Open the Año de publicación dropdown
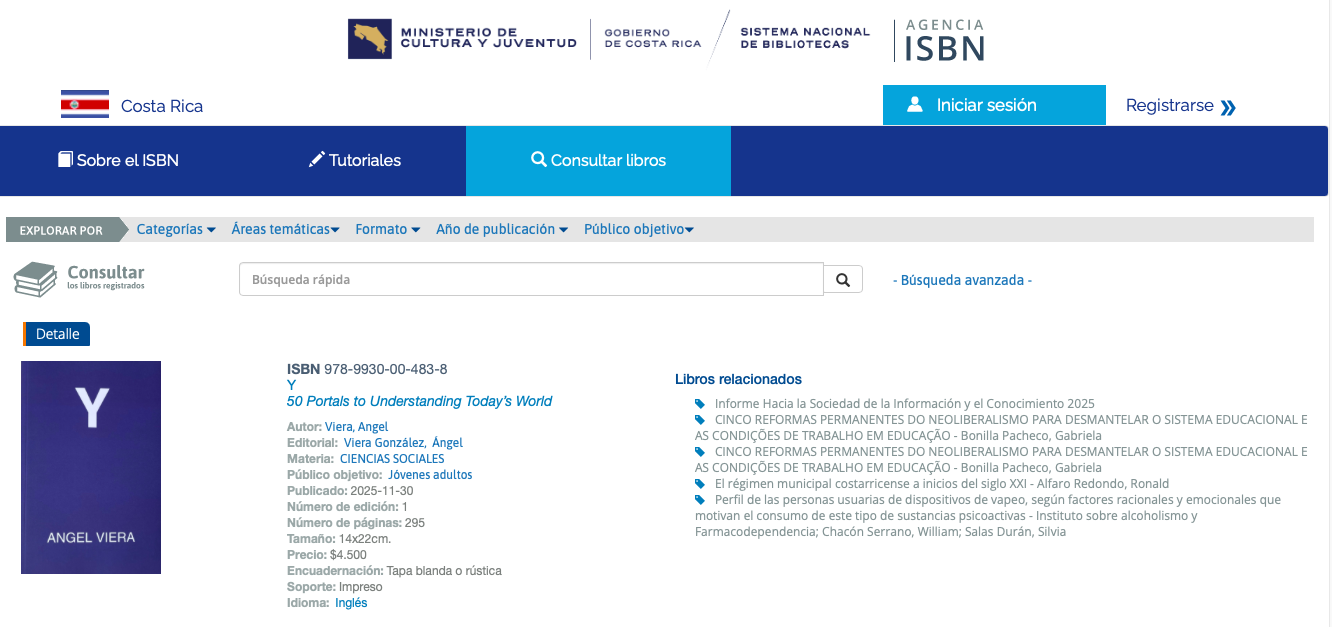 click(501, 229)
